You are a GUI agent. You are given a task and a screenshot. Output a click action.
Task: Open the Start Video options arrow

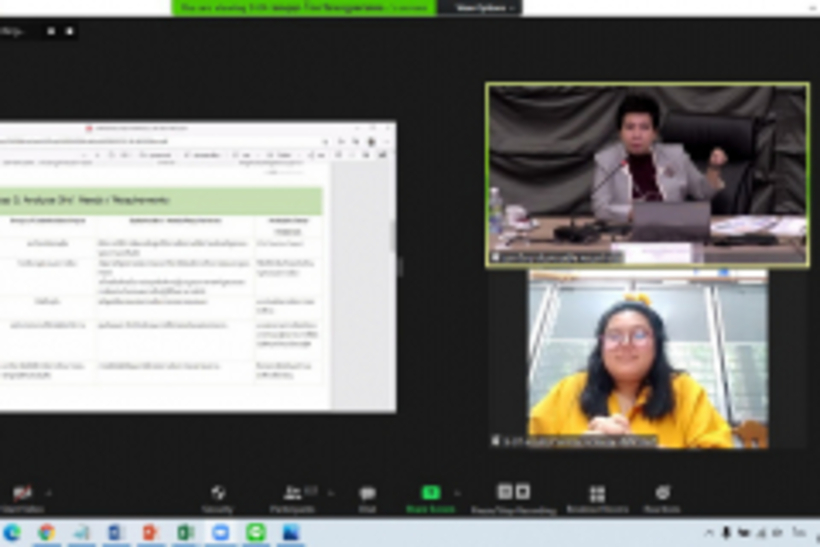pos(49,493)
